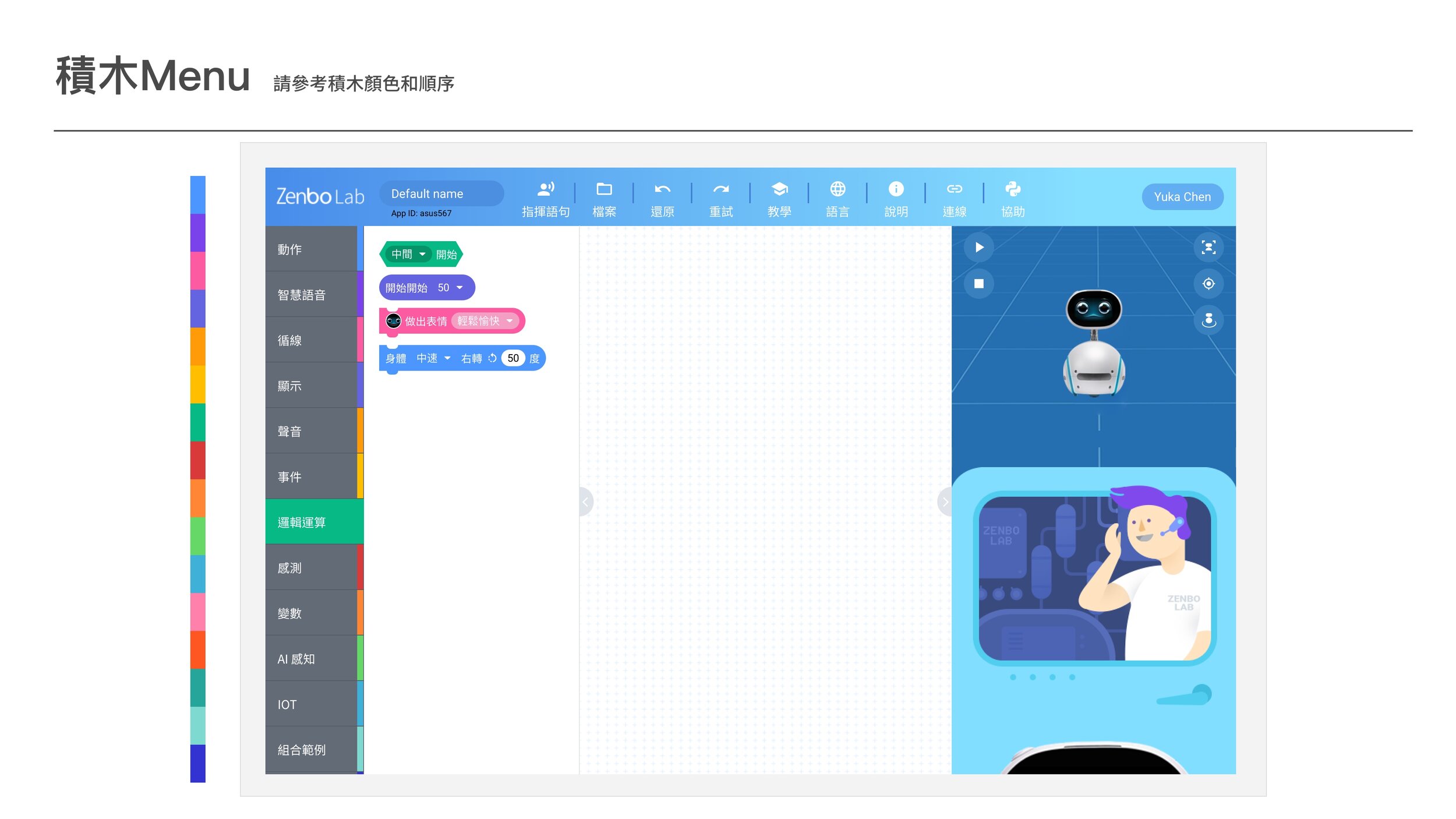Select the 聲音 category
Screen dimensions: 1456x819
[x=314, y=430]
